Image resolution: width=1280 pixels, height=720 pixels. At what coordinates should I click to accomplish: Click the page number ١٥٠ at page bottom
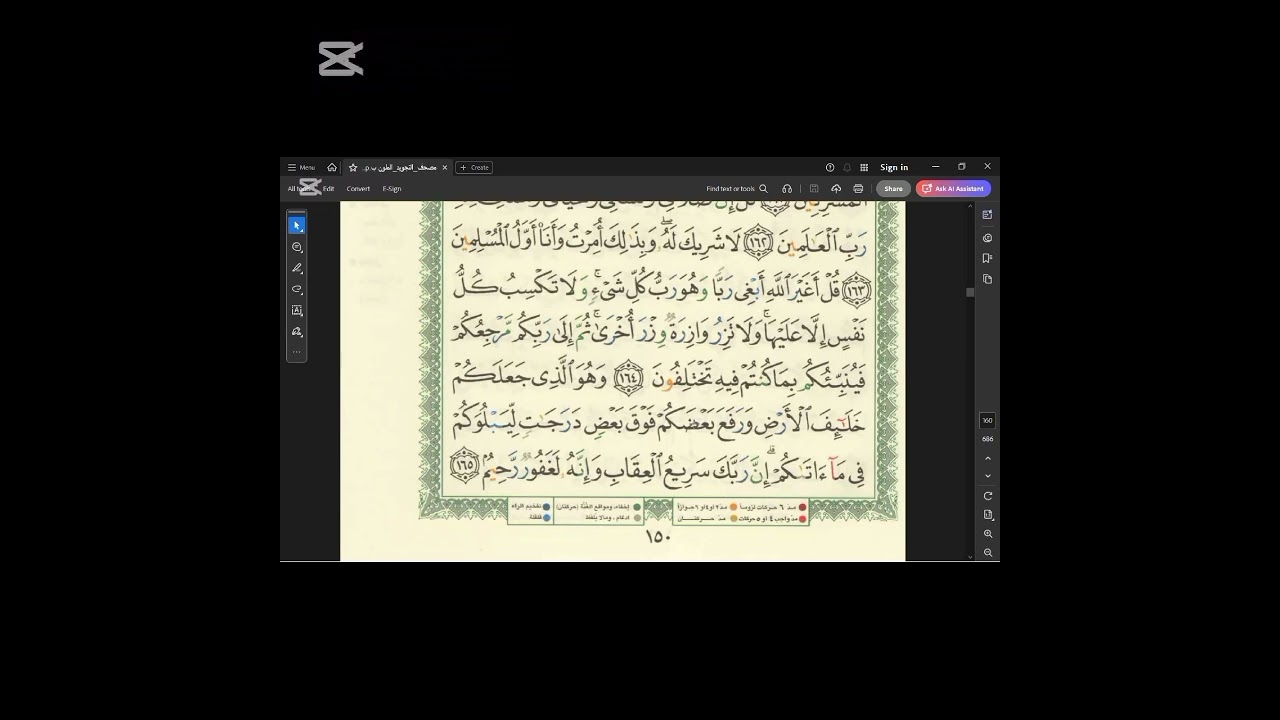(656, 537)
